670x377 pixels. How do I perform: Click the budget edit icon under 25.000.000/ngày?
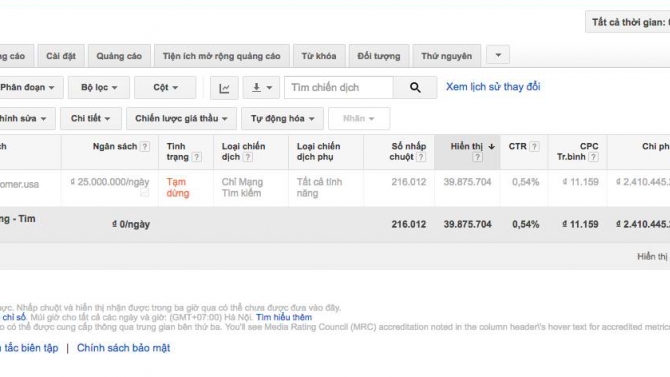pos(145,193)
